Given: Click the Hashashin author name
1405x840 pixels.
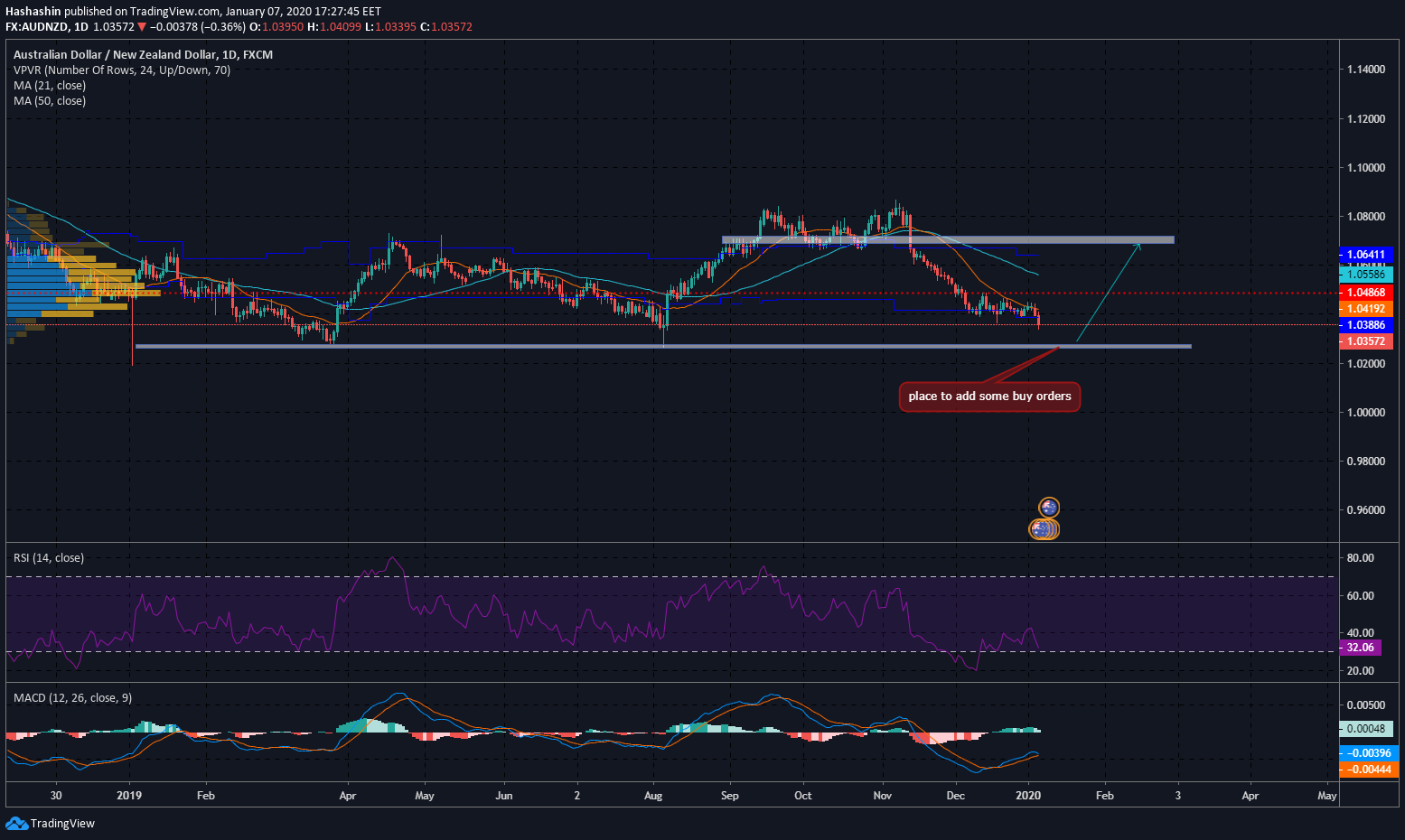Looking at the screenshot, I should tap(33, 12).
